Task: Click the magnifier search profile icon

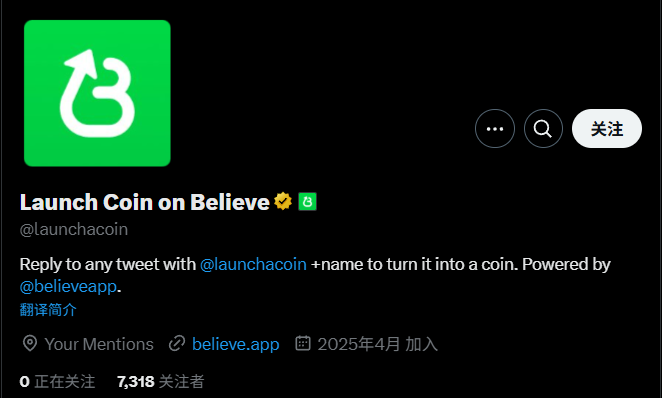Action: coord(543,129)
